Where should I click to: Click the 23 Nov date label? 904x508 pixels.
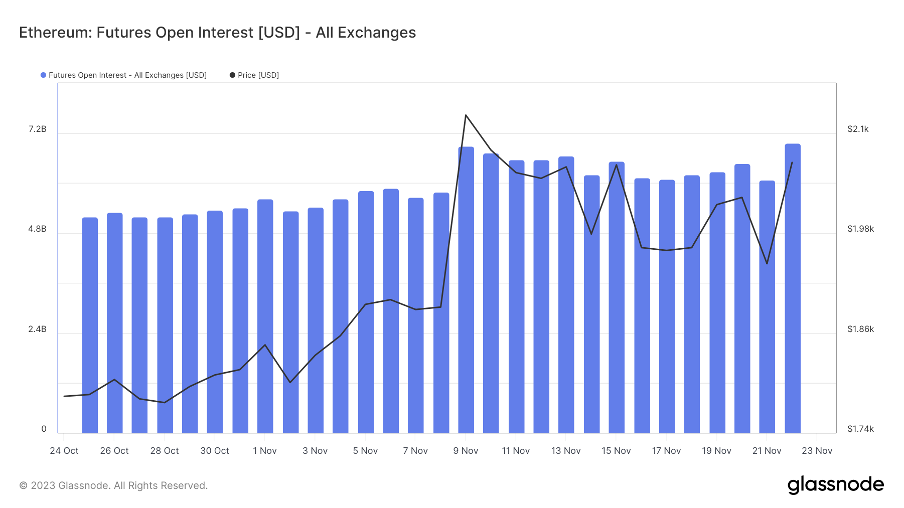coord(817,451)
